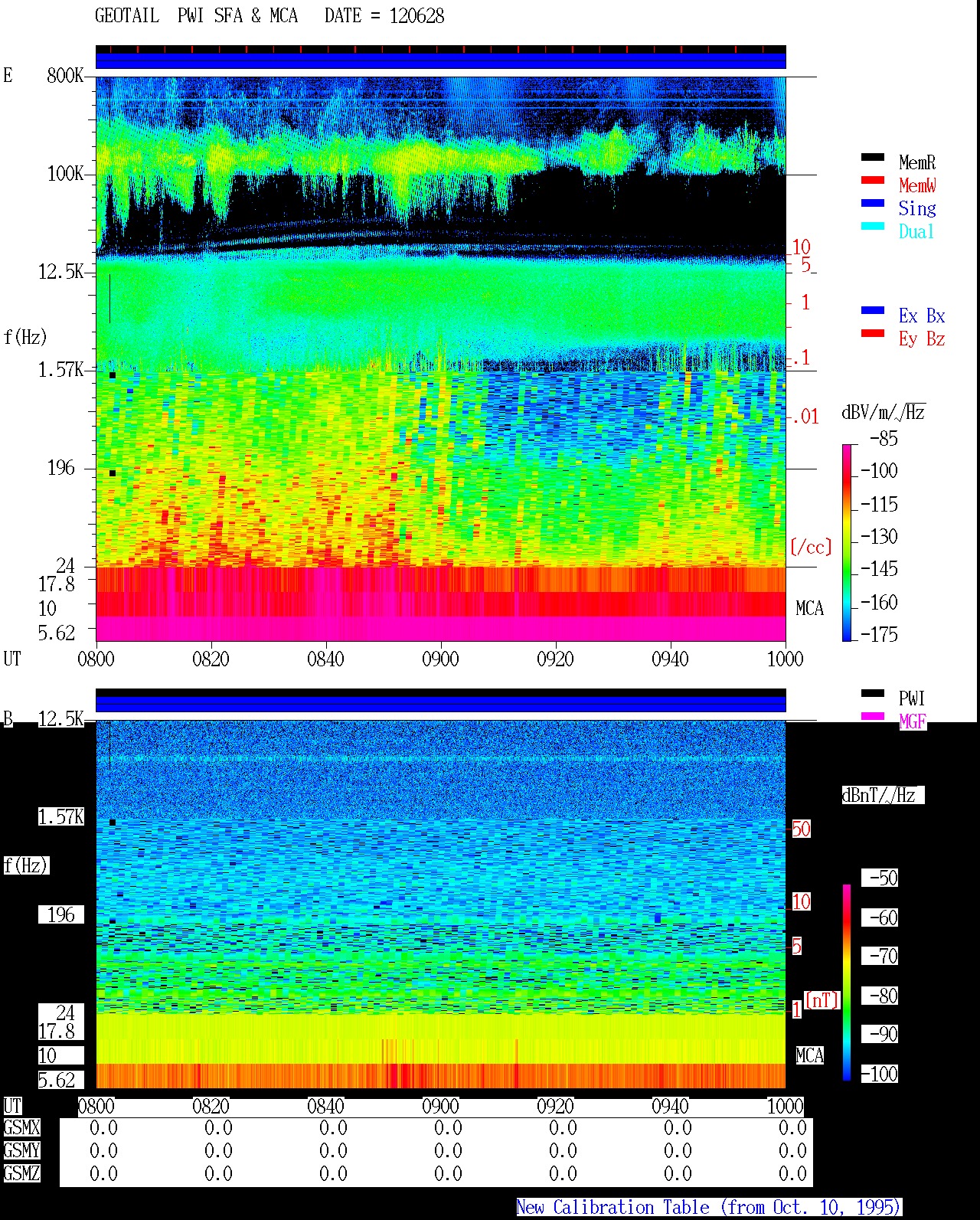Screen dimensions: 980x1220
Task: Open the New Calibration Table link
Action: (708, 1207)
